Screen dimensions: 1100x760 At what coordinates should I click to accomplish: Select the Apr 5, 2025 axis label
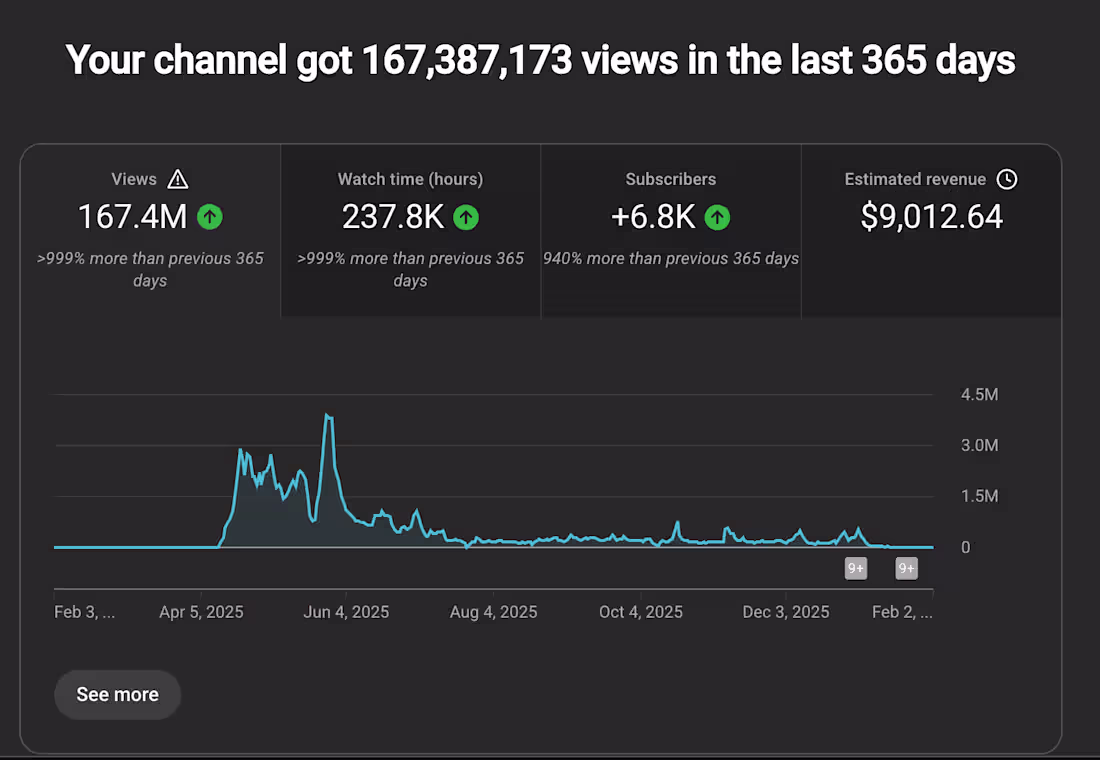(201, 611)
